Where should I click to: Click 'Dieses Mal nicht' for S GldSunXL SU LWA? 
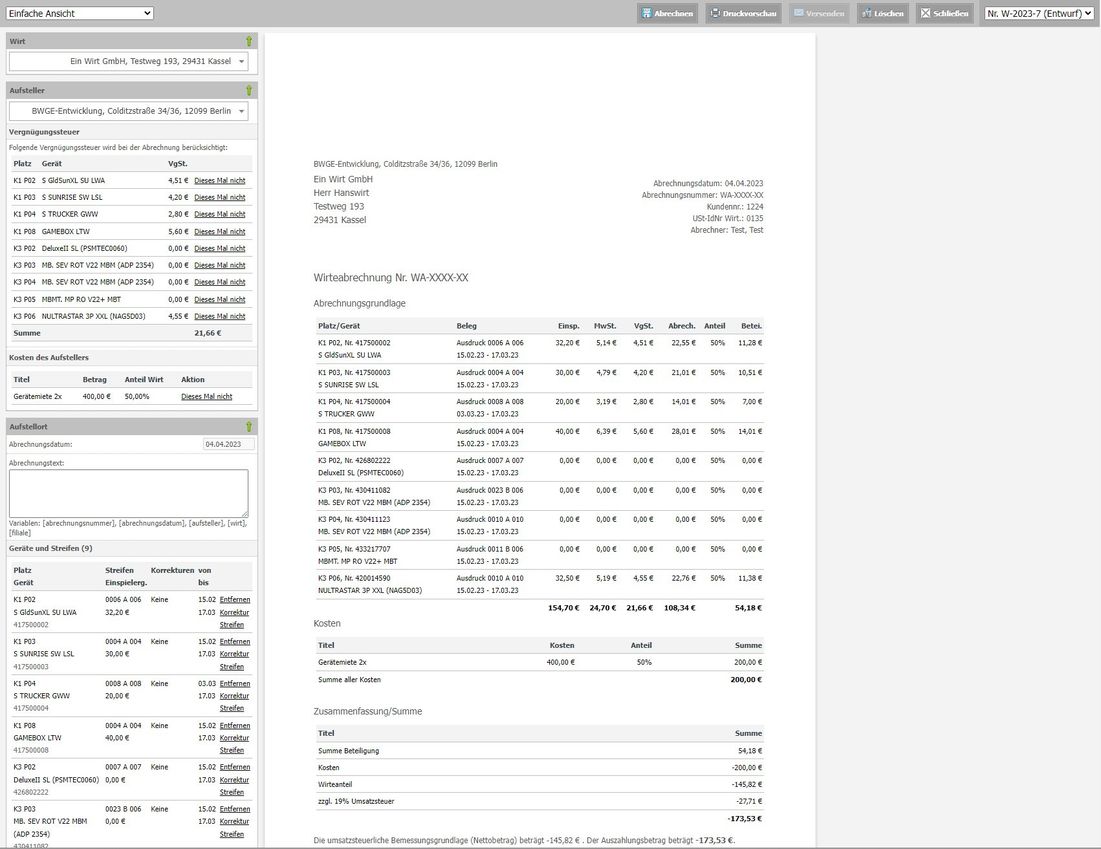[220, 180]
